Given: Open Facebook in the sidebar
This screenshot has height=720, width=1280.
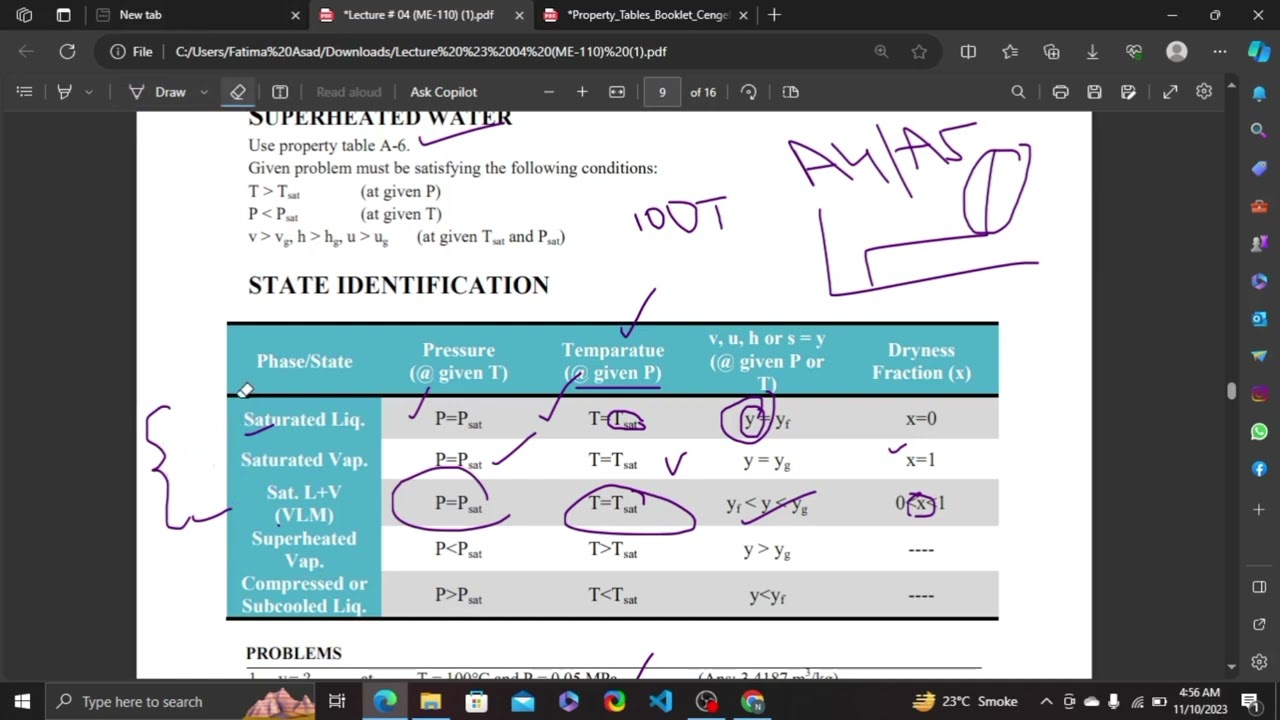Looking at the screenshot, I should (1259, 469).
